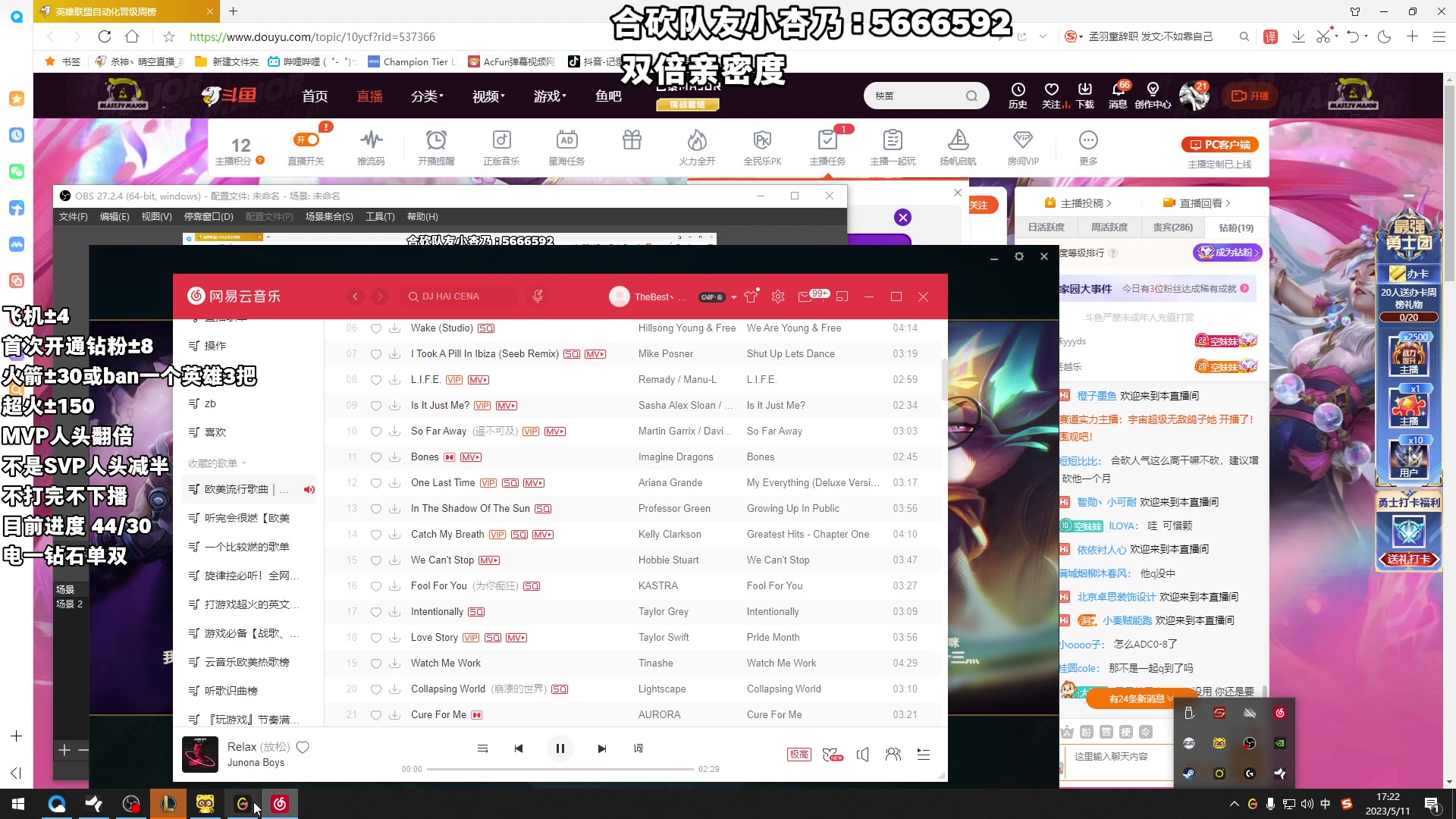Seek in the song progress bar
Image resolution: width=1456 pixels, height=819 pixels.
pos(560,769)
